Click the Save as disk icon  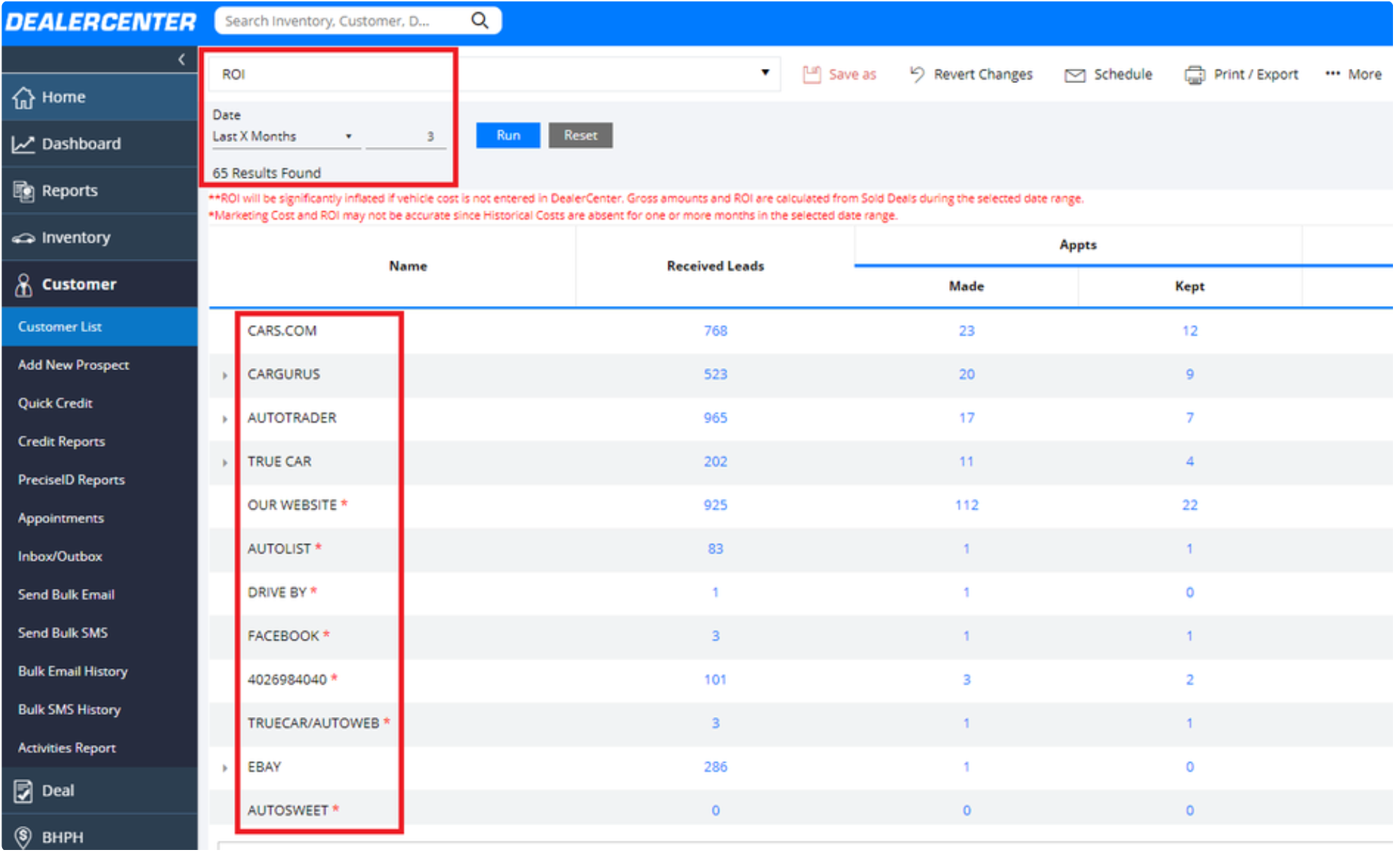812,75
